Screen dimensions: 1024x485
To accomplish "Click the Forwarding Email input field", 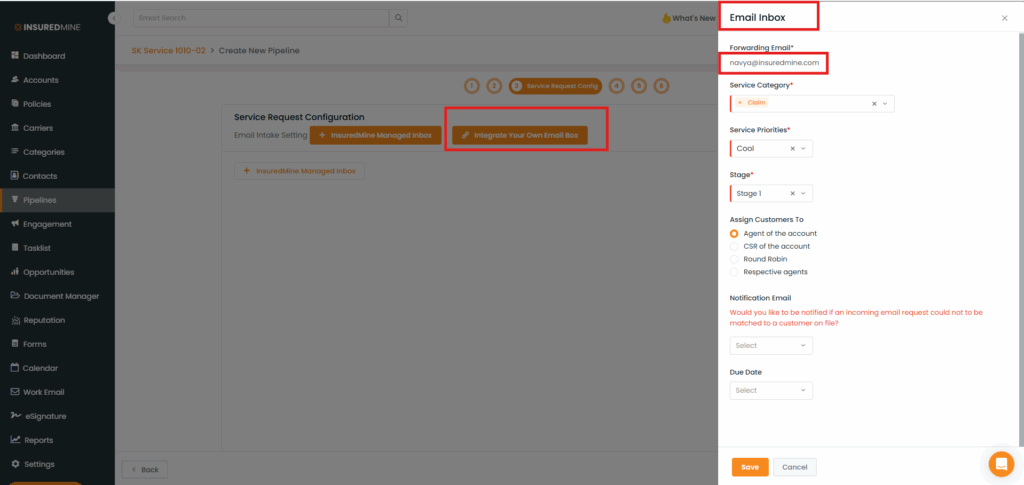I will click(x=775, y=63).
